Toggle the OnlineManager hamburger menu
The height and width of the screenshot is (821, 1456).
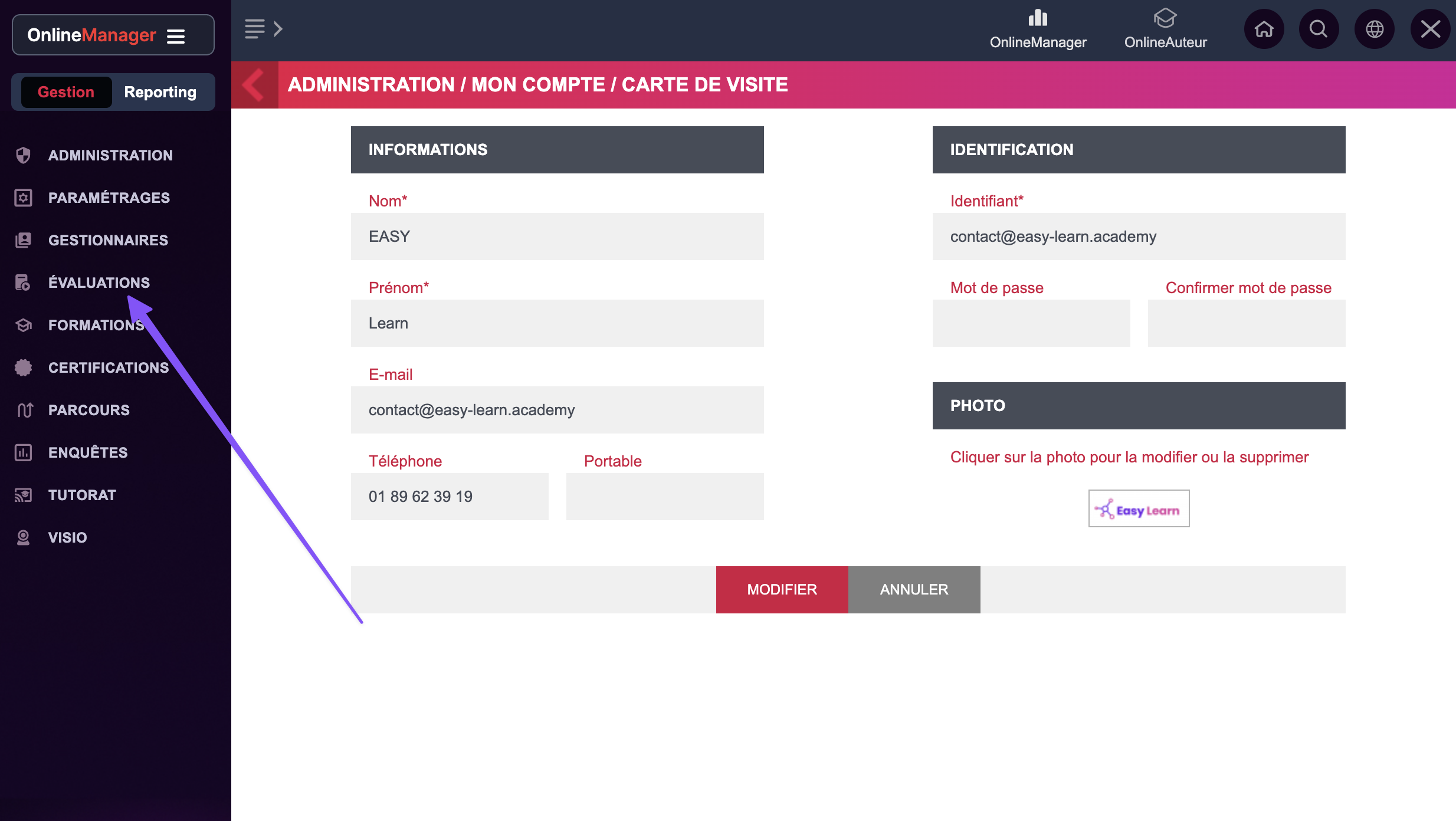pos(176,36)
